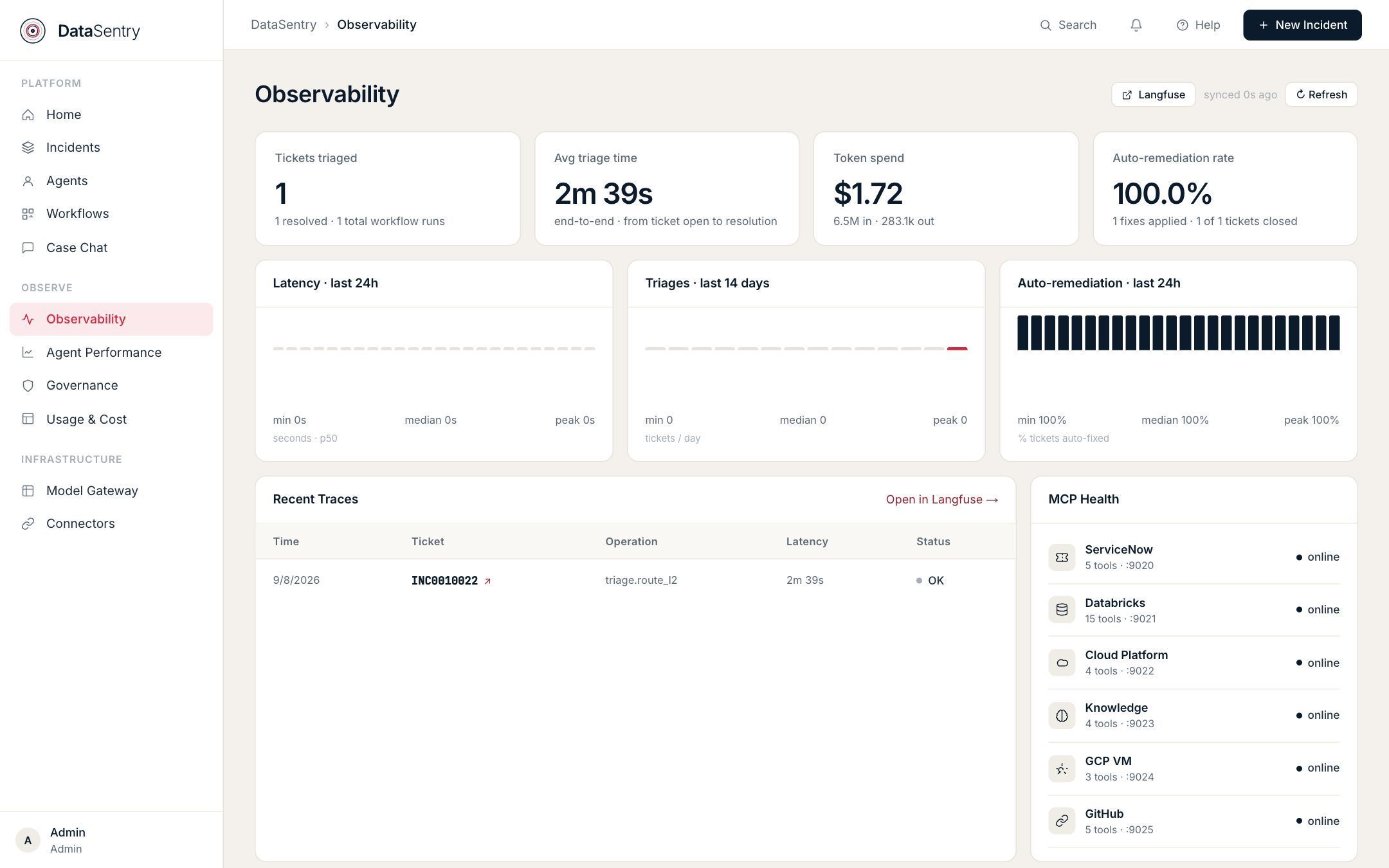Screen dimensions: 1389x868
Task: Click the DataSentry breadcrumb link
Action: coord(284,24)
